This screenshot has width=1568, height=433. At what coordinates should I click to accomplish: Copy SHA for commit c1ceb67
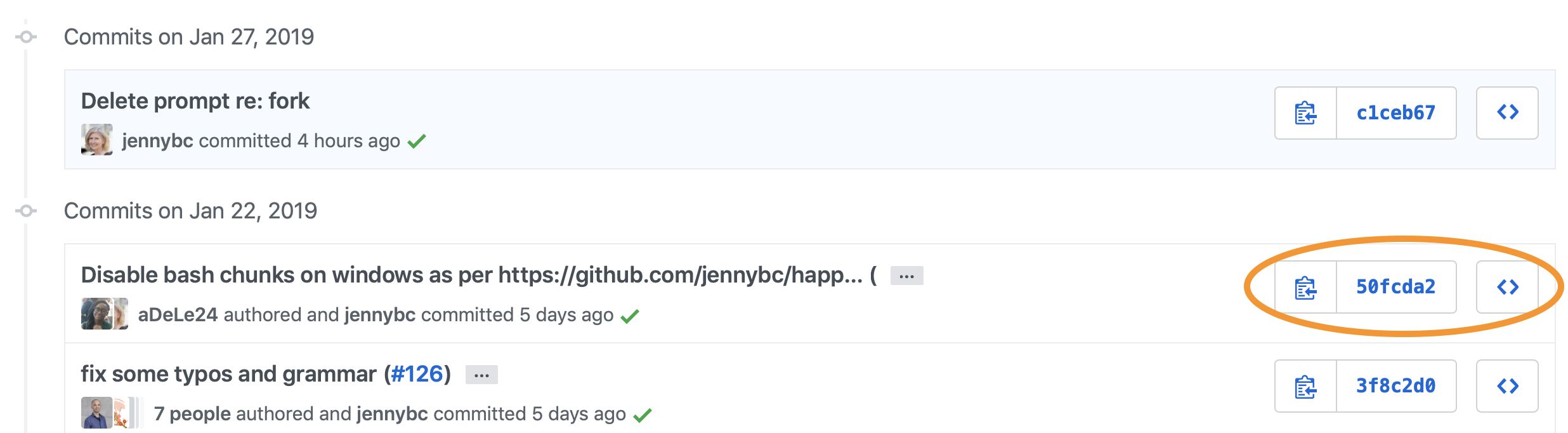pyautogui.click(x=1305, y=113)
